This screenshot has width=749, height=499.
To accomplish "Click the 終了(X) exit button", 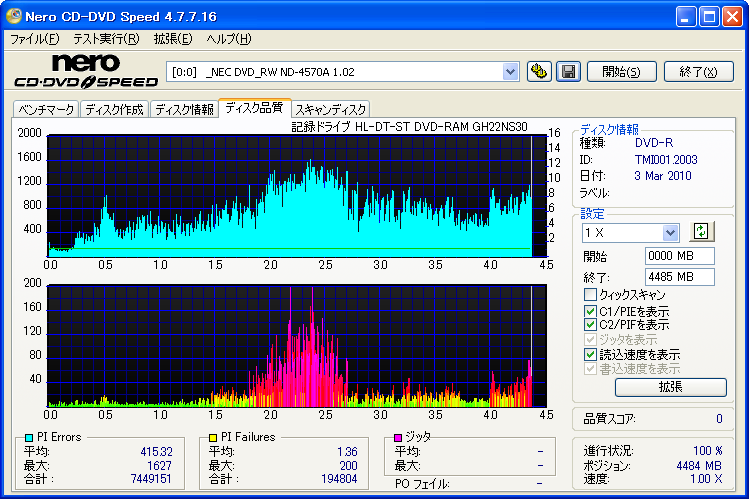I will [698, 72].
